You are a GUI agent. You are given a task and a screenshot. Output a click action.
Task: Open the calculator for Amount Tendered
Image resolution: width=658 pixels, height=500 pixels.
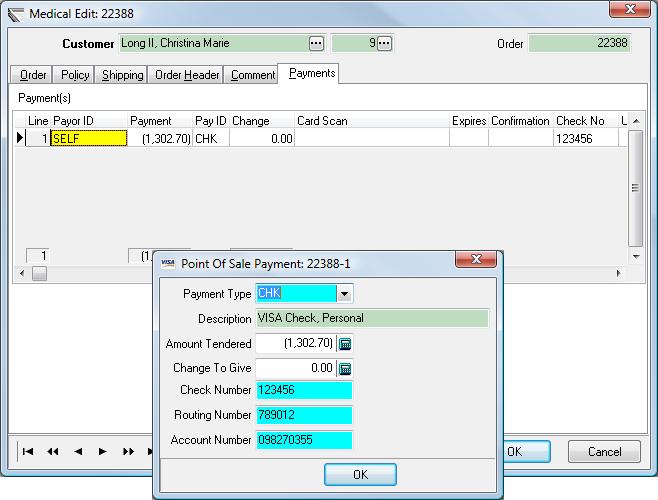click(345, 344)
